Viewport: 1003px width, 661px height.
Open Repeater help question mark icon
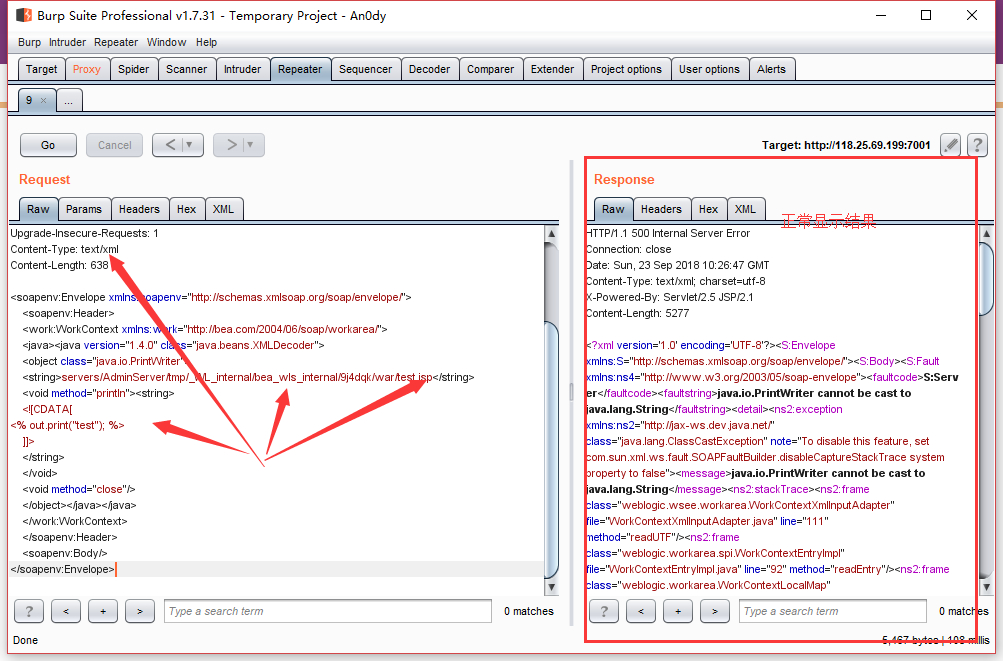click(x=977, y=145)
